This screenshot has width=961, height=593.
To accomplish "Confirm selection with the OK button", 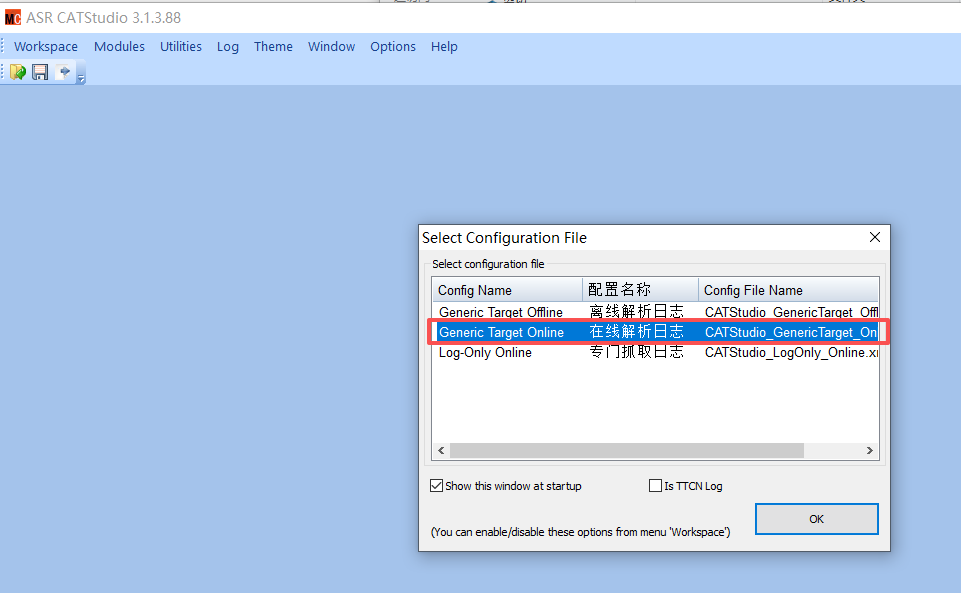I will click(x=816, y=519).
